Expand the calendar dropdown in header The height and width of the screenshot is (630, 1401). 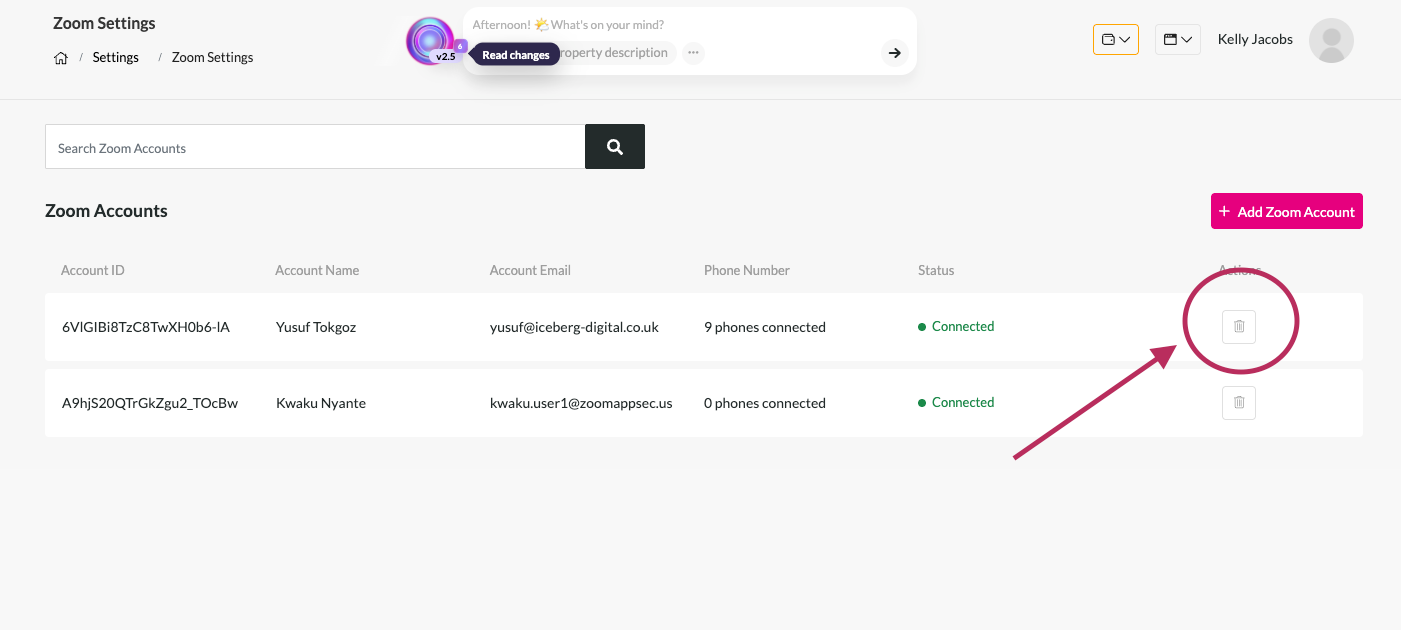1178,40
